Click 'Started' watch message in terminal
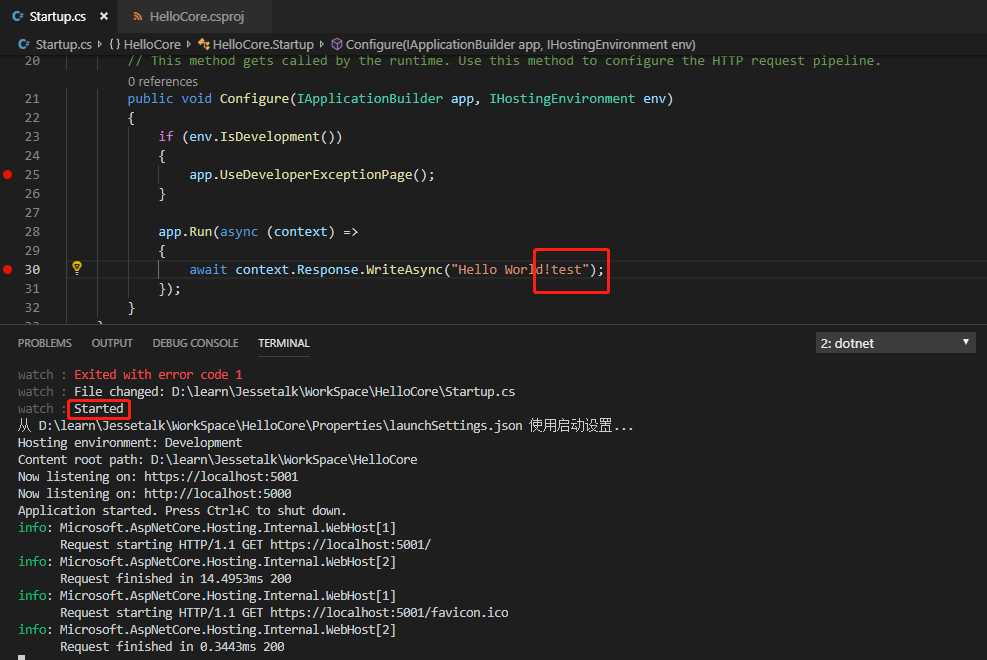 click(x=99, y=409)
